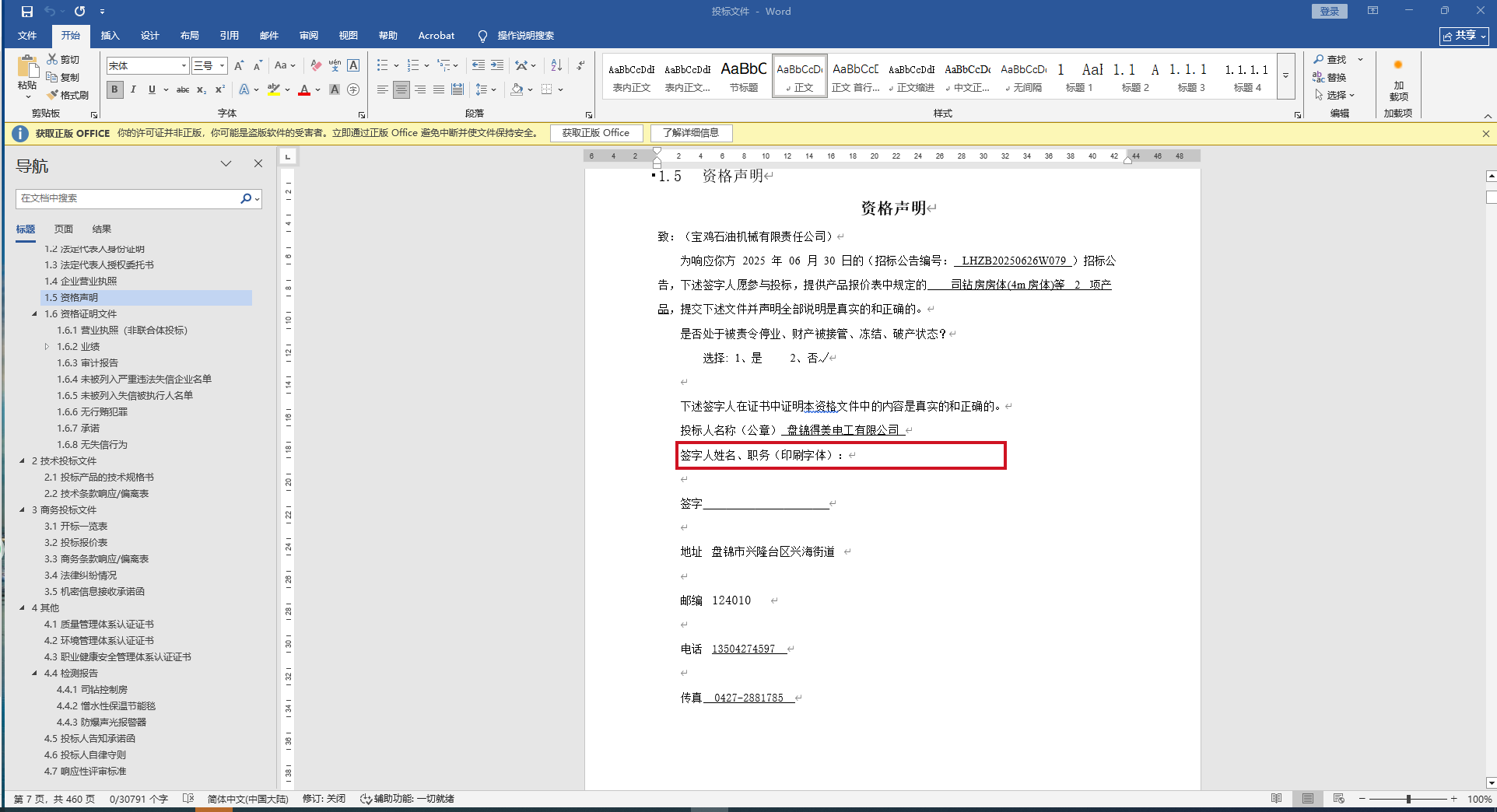Toggle subscript formatting
The image size is (1497, 812).
tap(202, 89)
